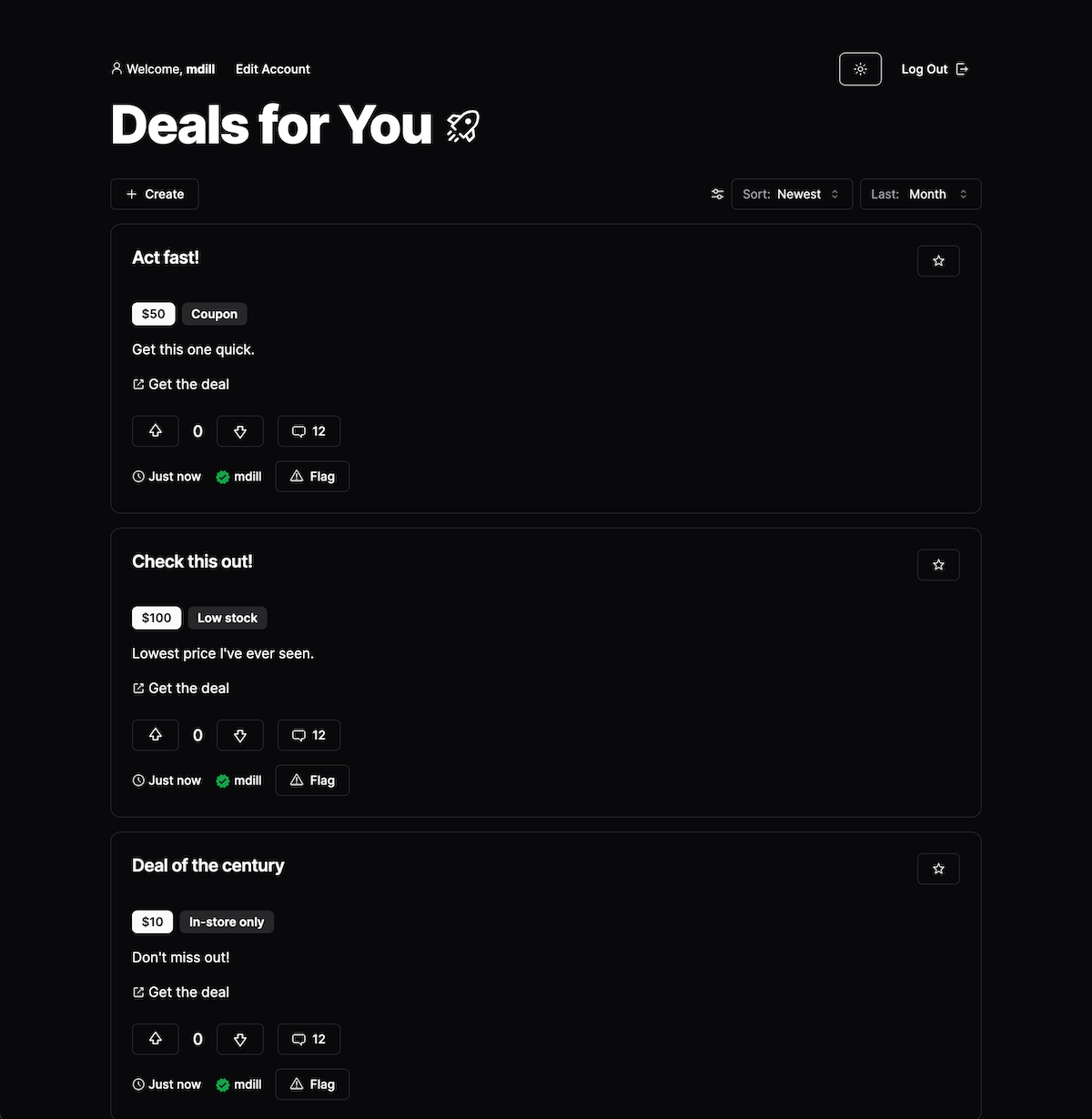Click the filter sliders icon beside Sort
Image resolution: width=1092 pixels, height=1119 pixels.
(x=717, y=194)
